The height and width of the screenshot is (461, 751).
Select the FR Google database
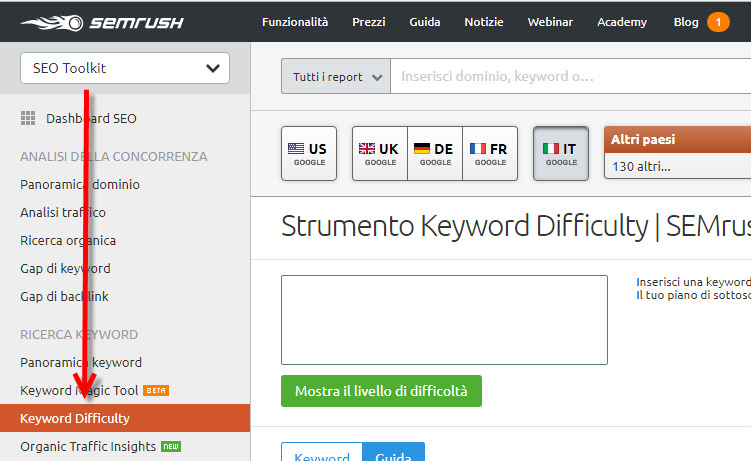(x=490, y=154)
